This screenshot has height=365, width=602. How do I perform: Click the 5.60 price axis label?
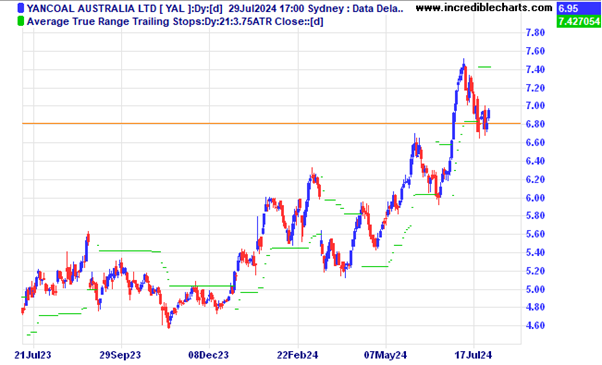535,234
